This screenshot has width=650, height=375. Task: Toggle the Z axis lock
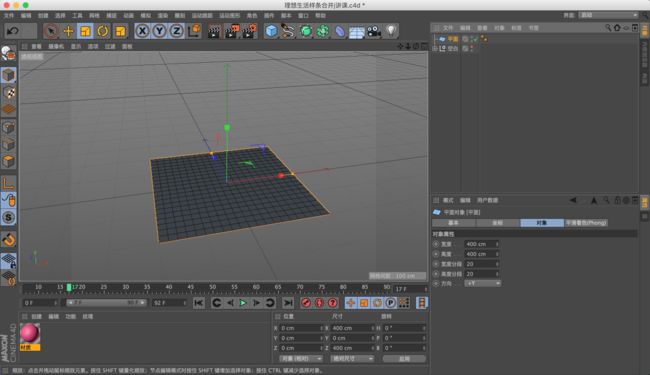pyautogui.click(x=177, y=31)
